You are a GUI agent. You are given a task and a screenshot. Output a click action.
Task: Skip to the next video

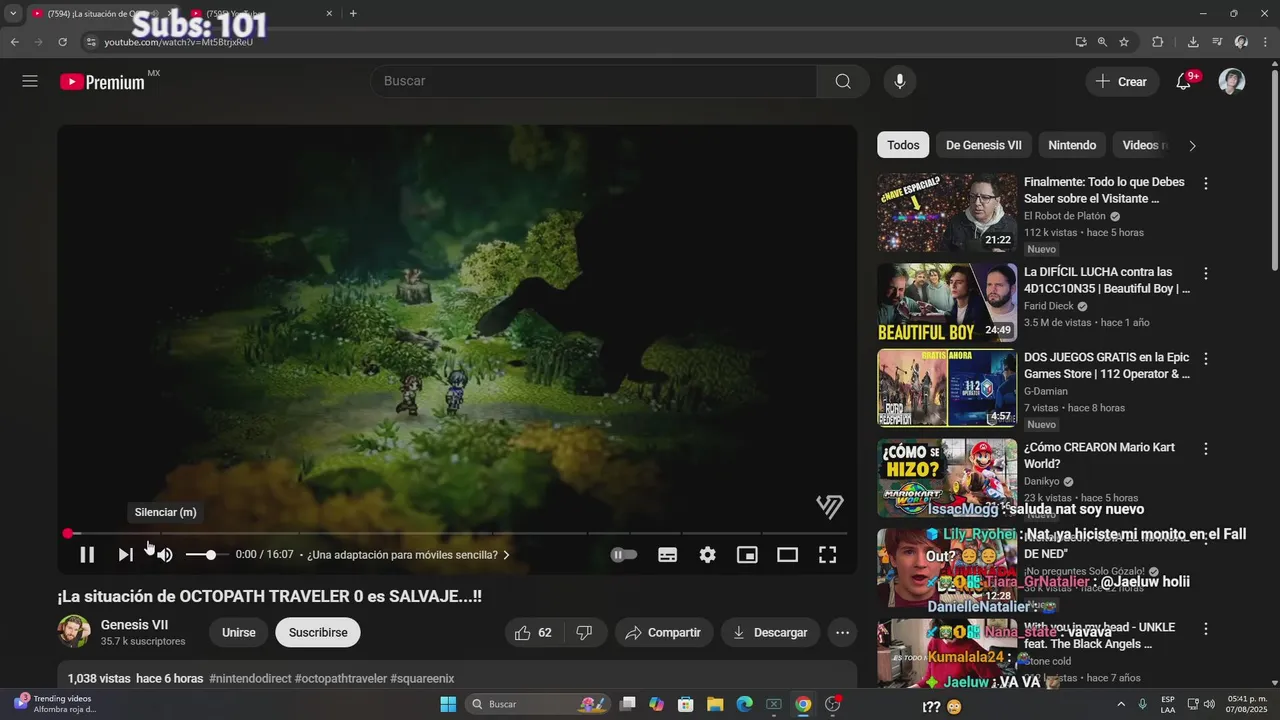[125, 555]
